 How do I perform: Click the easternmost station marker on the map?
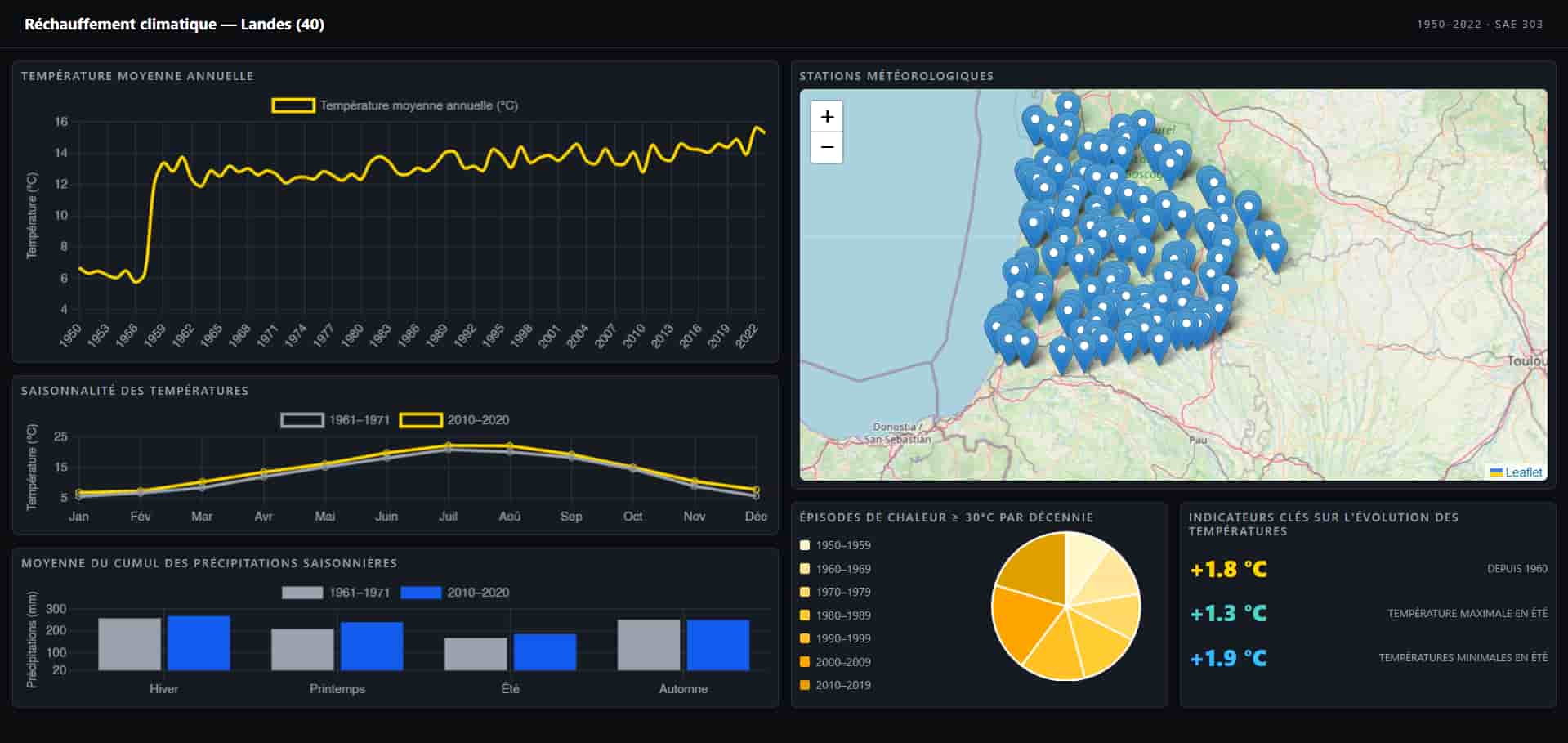(1275, 248)
